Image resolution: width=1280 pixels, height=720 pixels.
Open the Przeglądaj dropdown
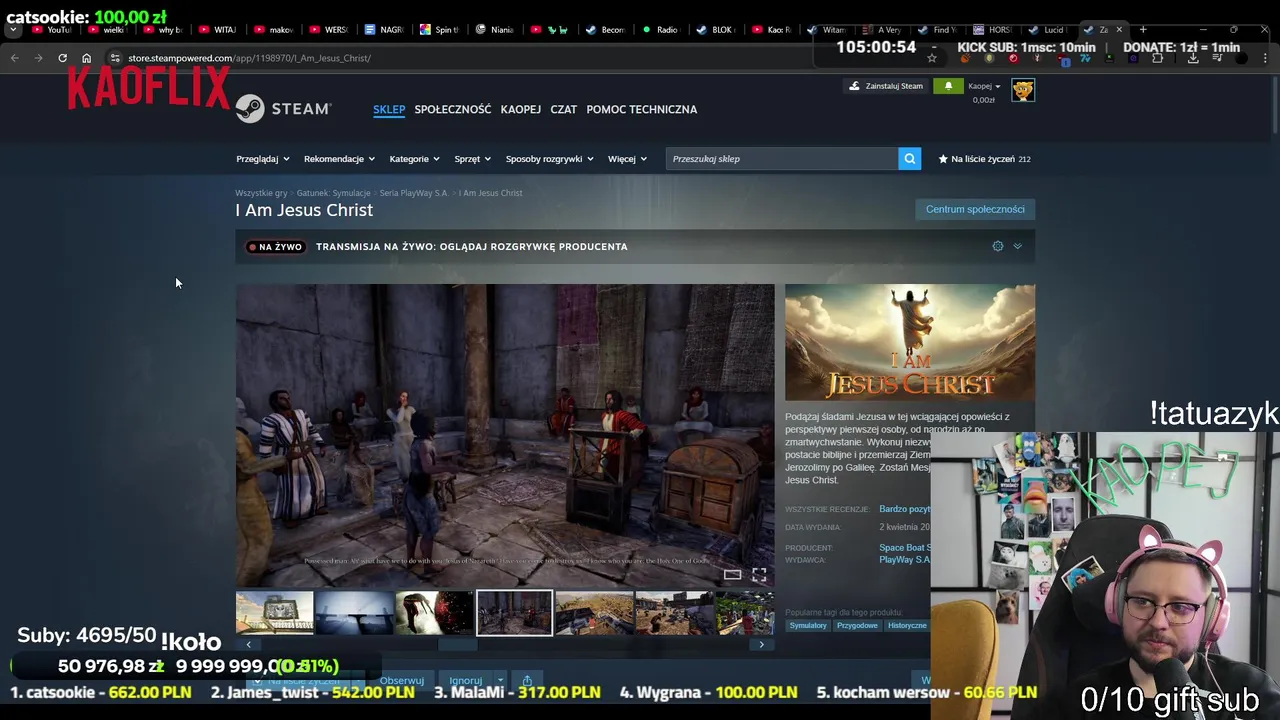tap(263, 159)
